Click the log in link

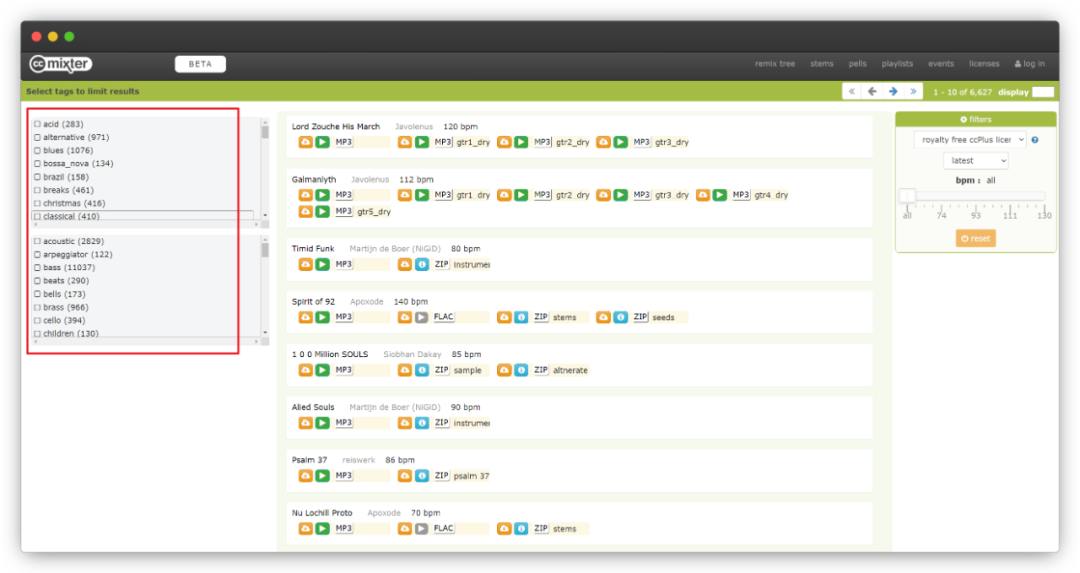tap(1029, 64)
